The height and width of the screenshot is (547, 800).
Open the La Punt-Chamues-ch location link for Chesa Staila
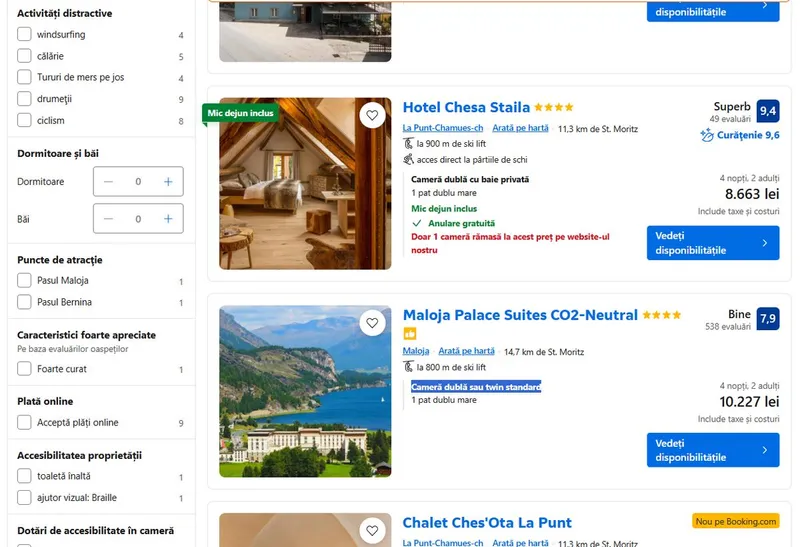click(x=443, y=128)
